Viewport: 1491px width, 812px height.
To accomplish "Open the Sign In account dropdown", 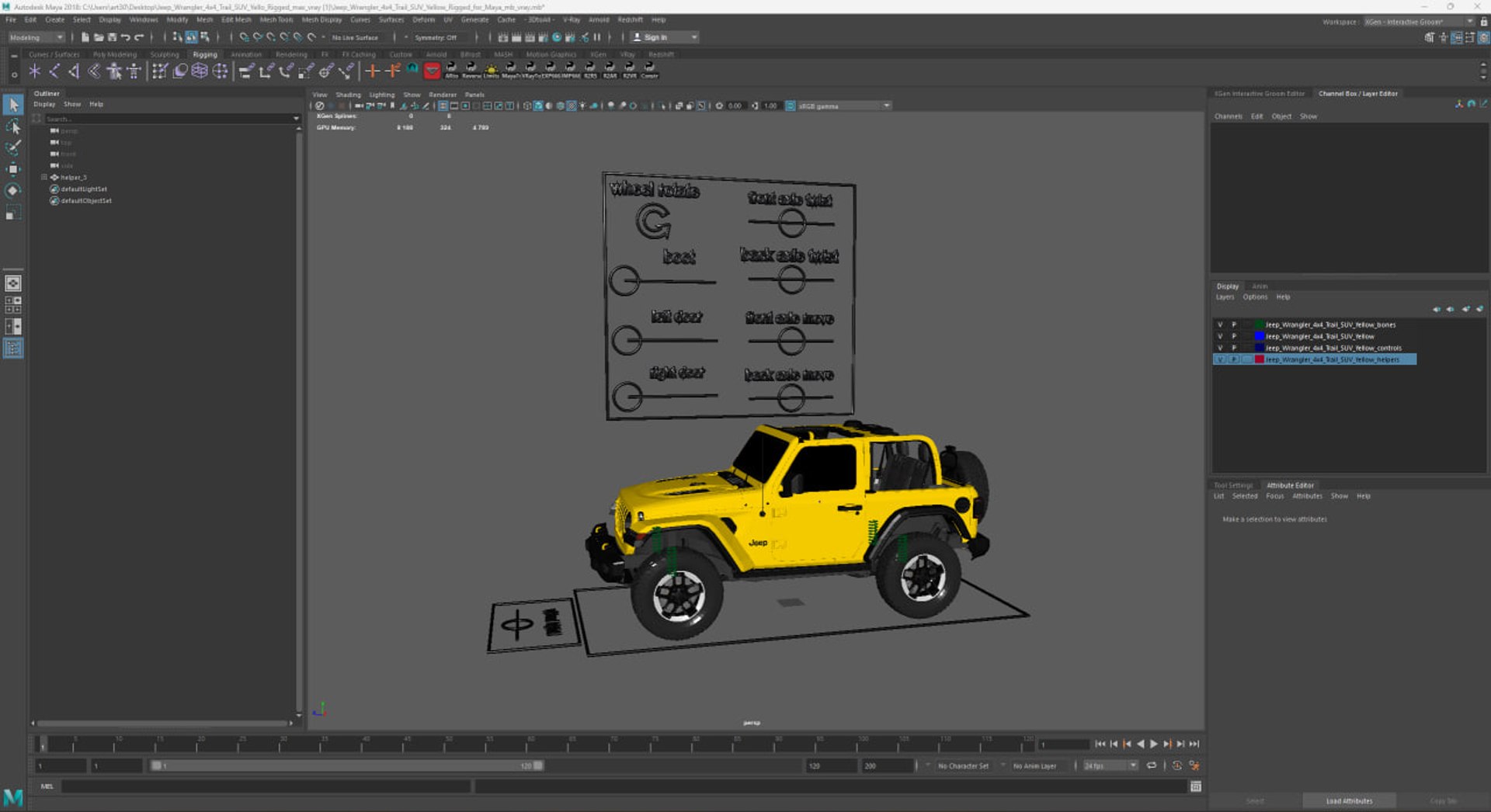I will 664,37.
